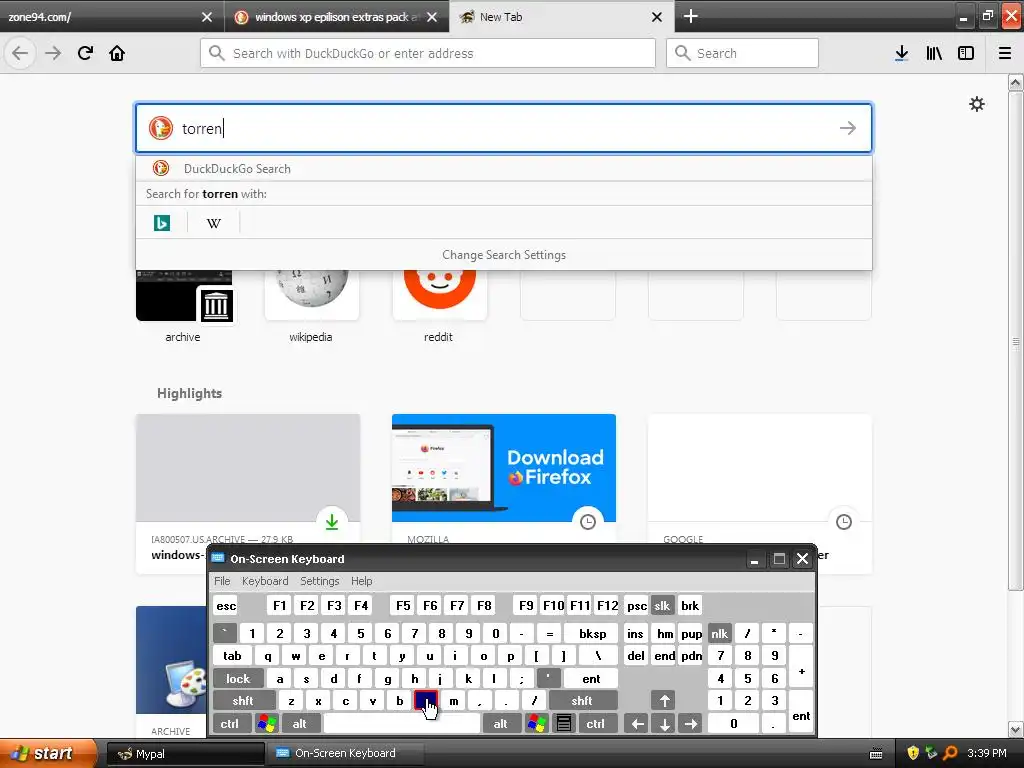
Task: Click the page scrollbar up arrow
Action: (x=1016, y=82)
